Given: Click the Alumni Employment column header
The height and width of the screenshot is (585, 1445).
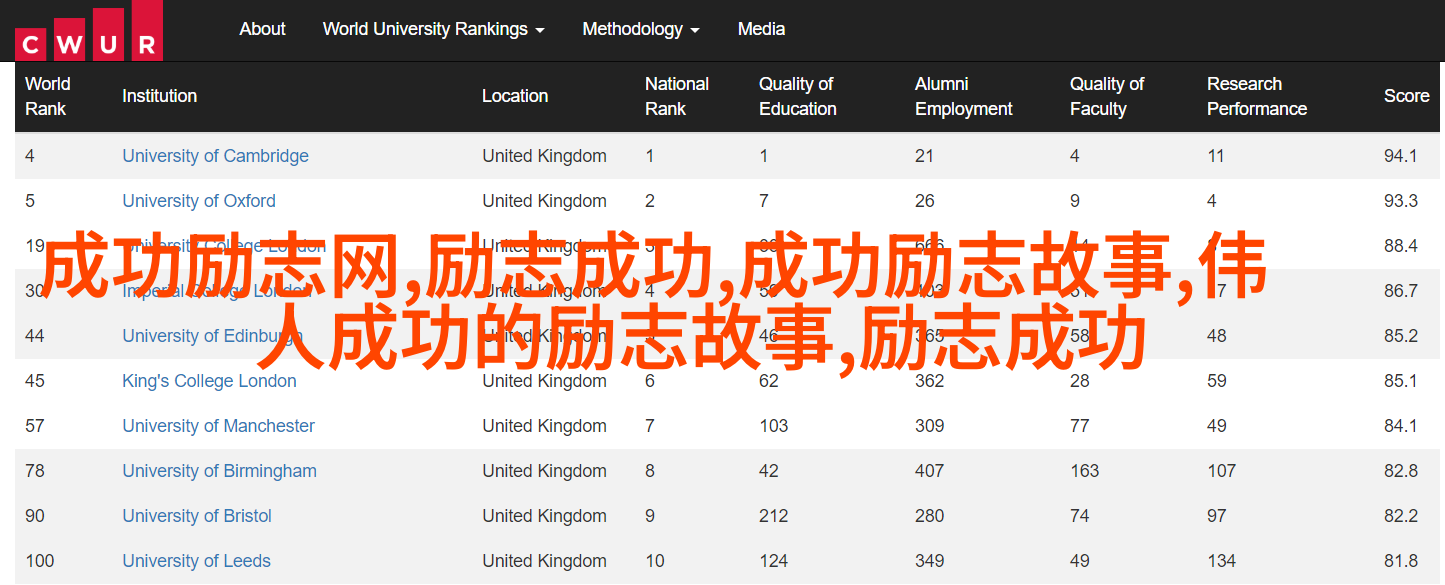Looking at the screenshot, I should pos(964,96).
